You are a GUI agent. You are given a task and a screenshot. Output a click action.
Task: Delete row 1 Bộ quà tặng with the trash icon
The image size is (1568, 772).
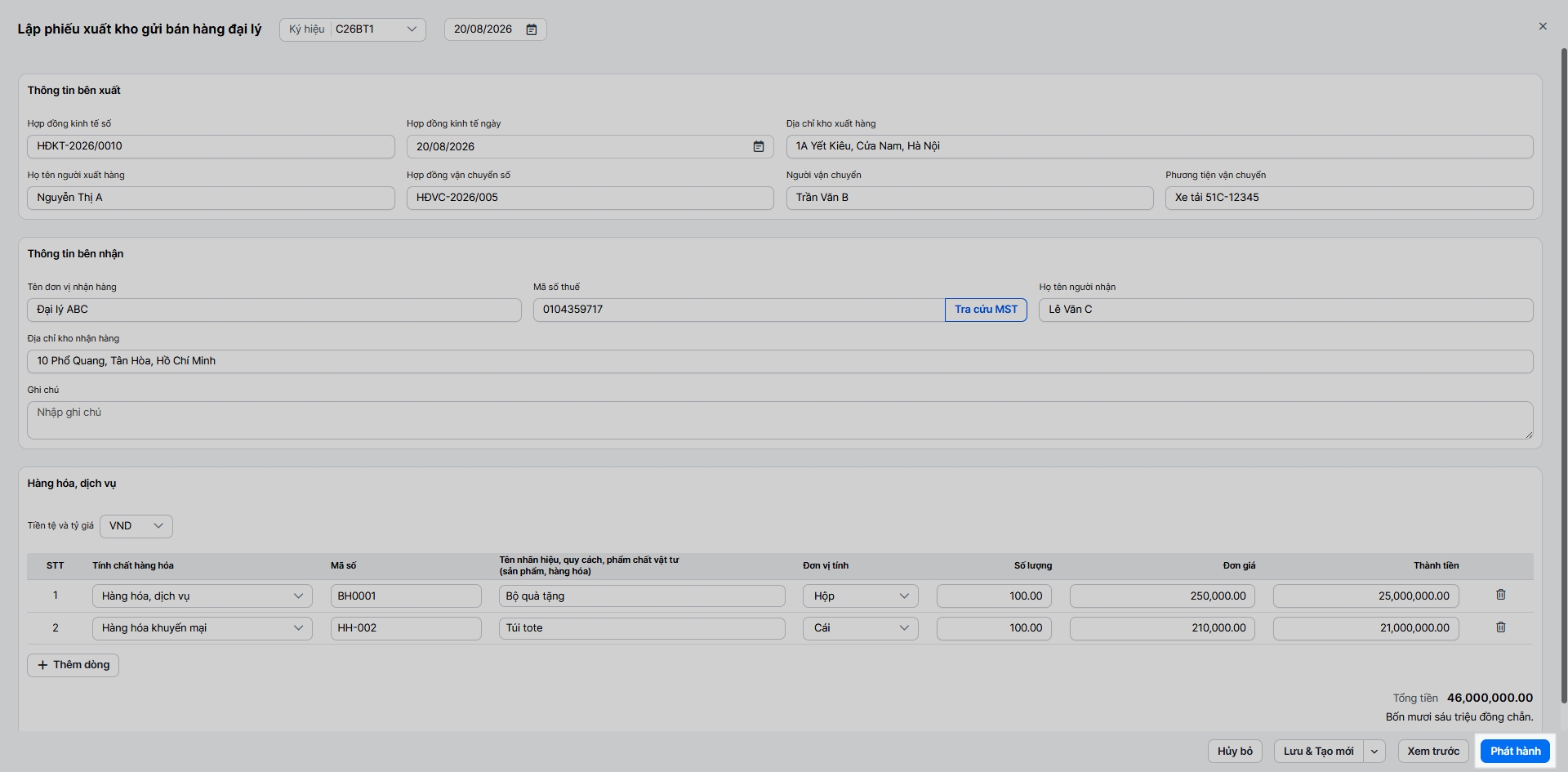coord(1501,595)
